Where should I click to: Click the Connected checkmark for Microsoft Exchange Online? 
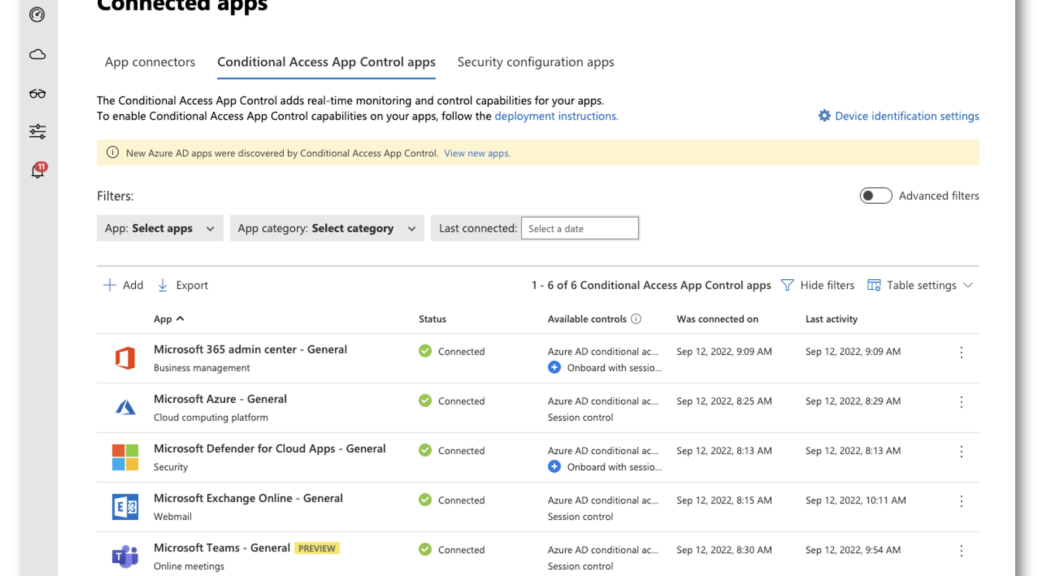tap(425, 500)
